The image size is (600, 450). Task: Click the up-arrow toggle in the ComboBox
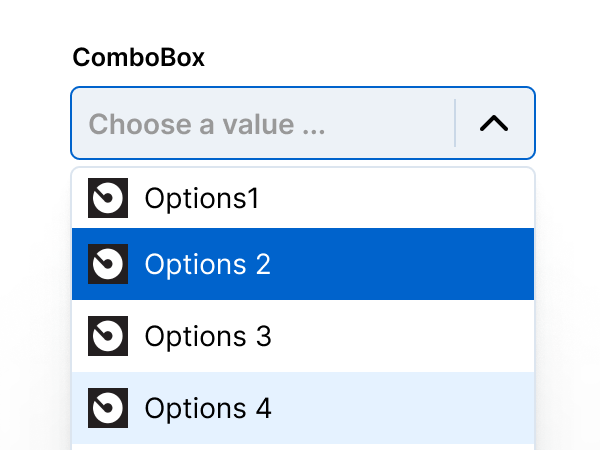tap(494, 123)
